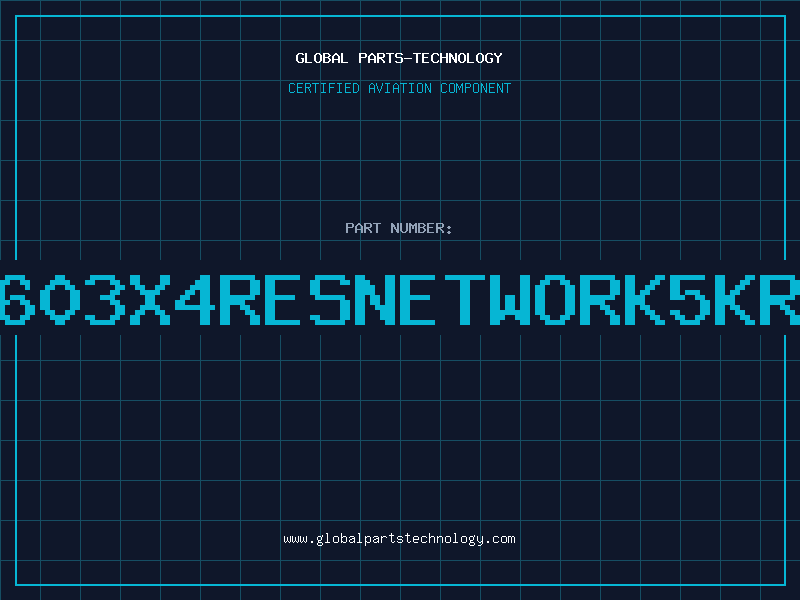Click the large part number 603X4RESNETWORK5KR

400,299
